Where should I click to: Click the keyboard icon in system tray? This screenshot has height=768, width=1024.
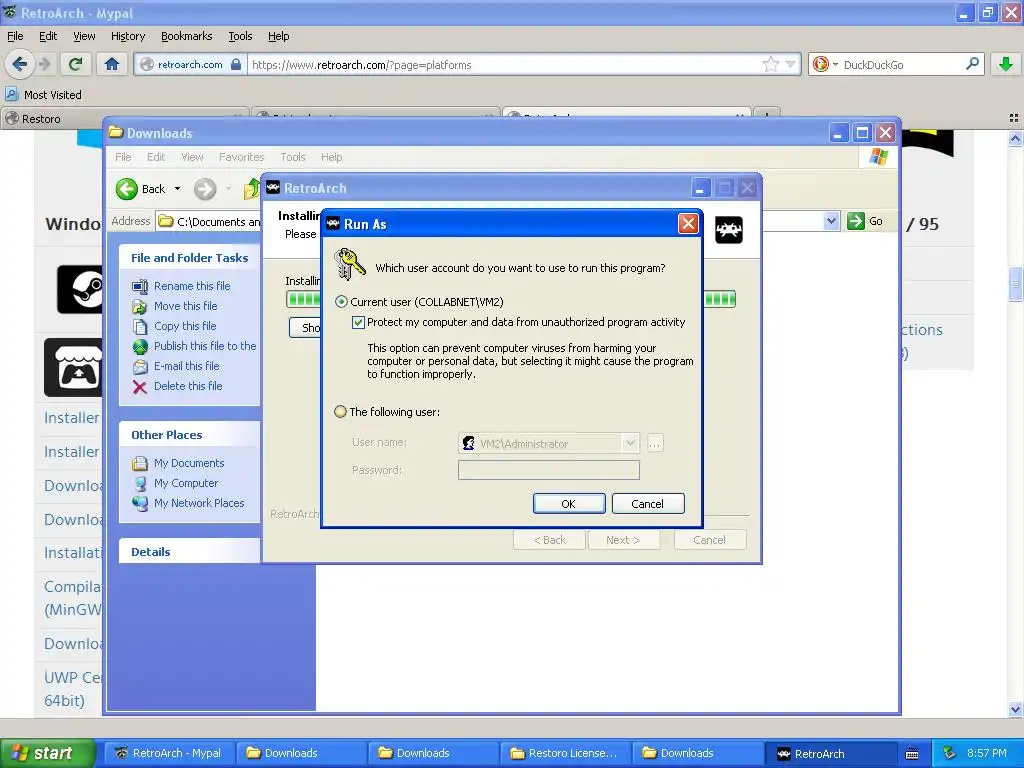(x=912, y=754)
